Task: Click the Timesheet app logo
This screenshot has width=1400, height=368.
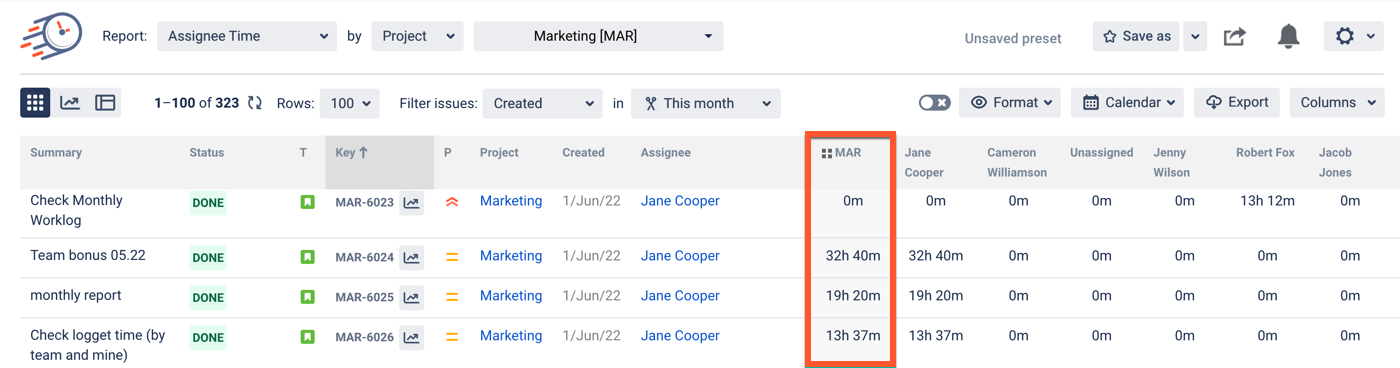Action: point(52,36)
